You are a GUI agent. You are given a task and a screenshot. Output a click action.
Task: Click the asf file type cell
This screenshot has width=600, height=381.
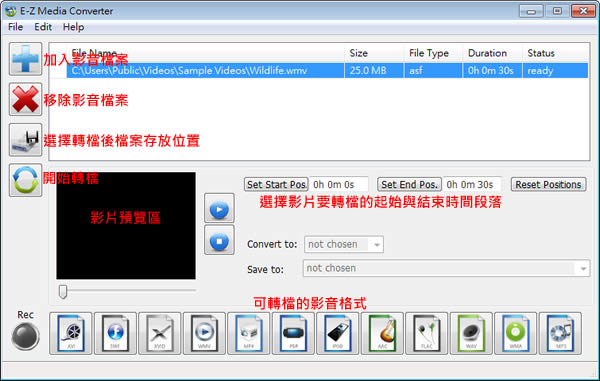click(434, 71)
